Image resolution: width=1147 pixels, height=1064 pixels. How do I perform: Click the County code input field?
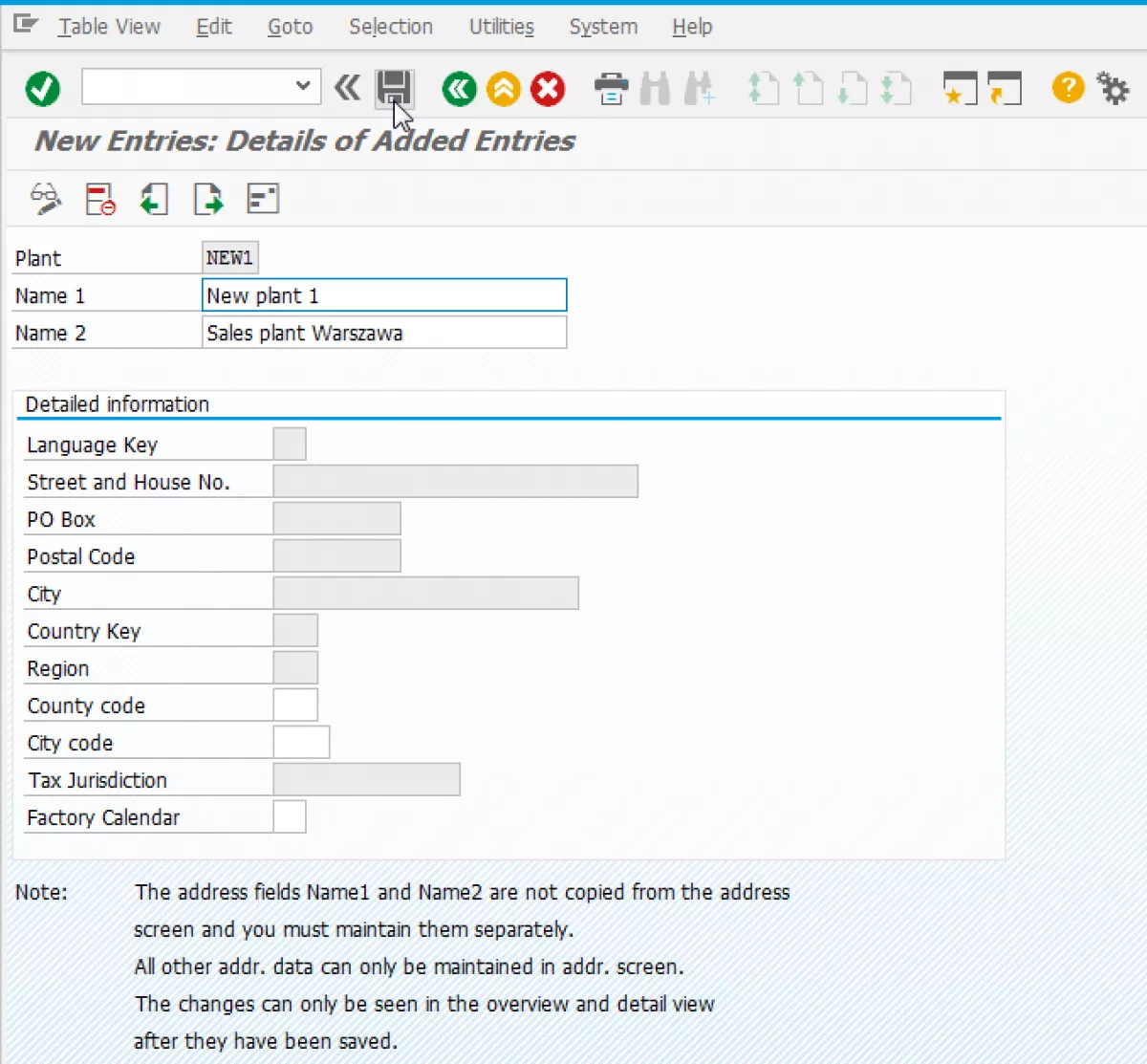295,706
